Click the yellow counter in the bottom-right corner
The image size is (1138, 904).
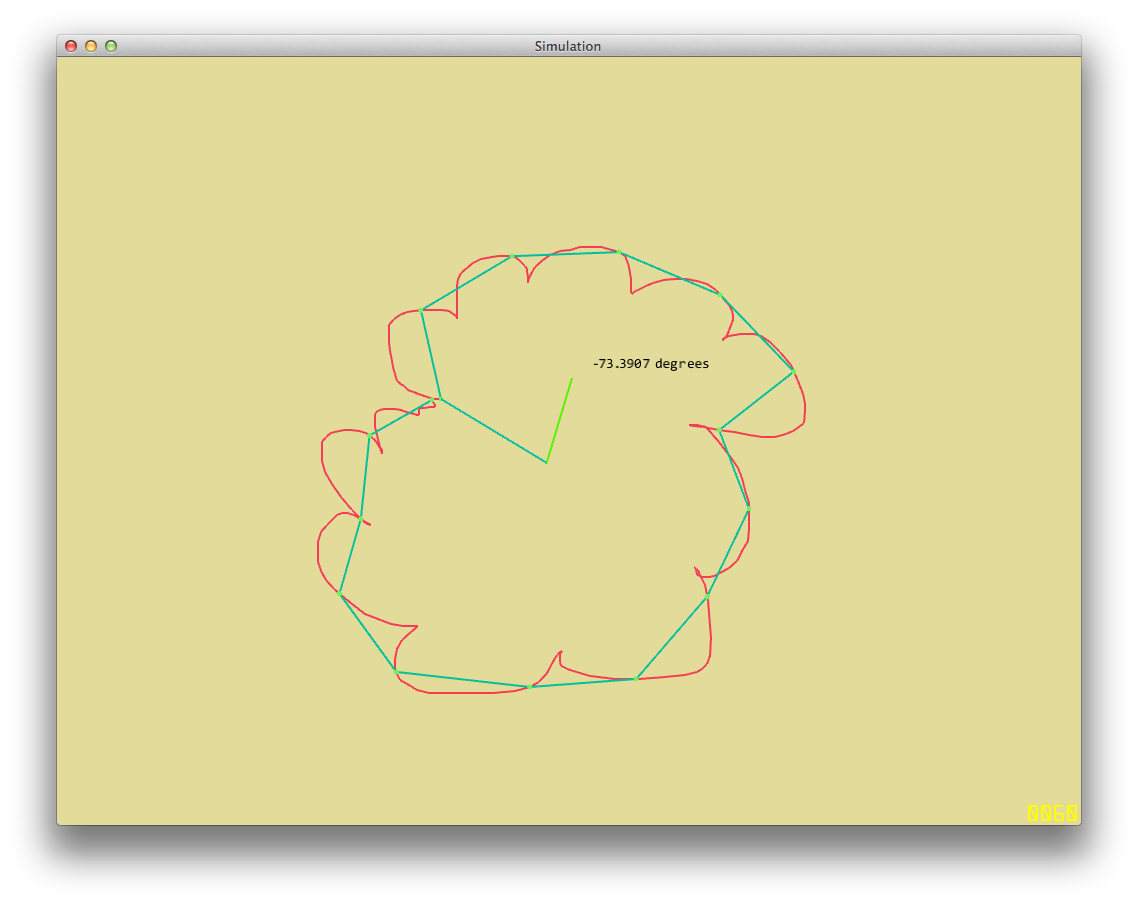[x=1052, y=813]
